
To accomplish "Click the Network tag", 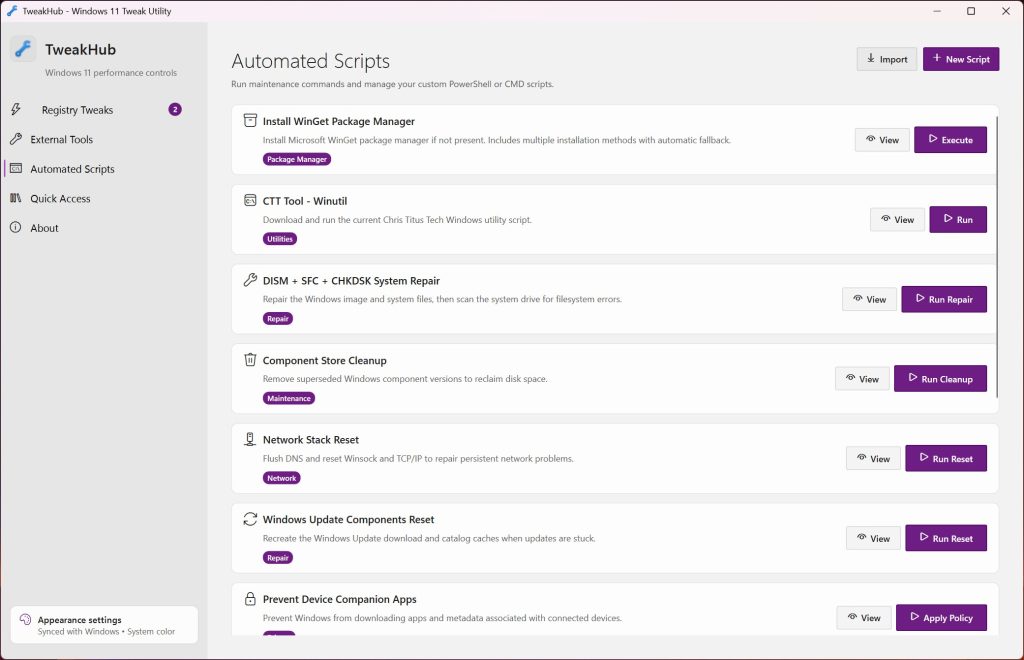I will [x=281, y=478].
